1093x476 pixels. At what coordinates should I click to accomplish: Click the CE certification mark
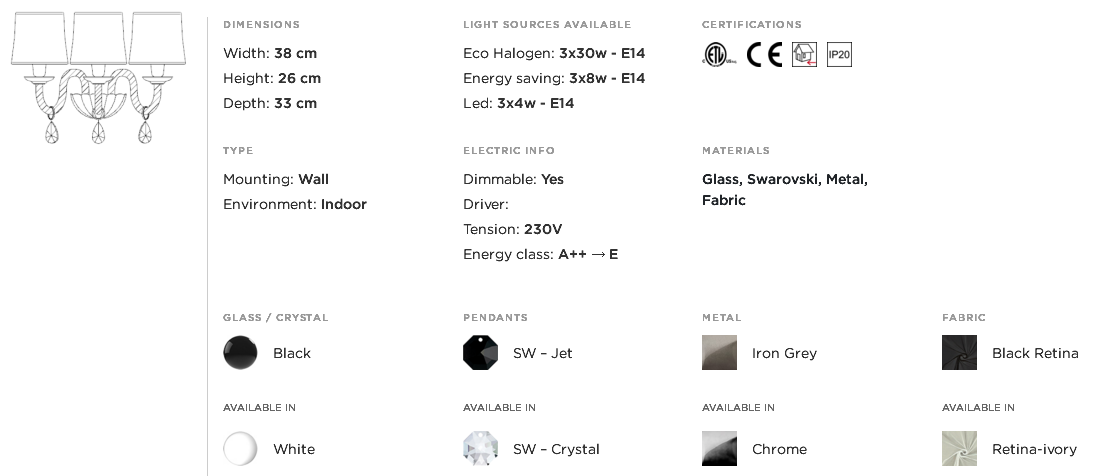[764, 54]
